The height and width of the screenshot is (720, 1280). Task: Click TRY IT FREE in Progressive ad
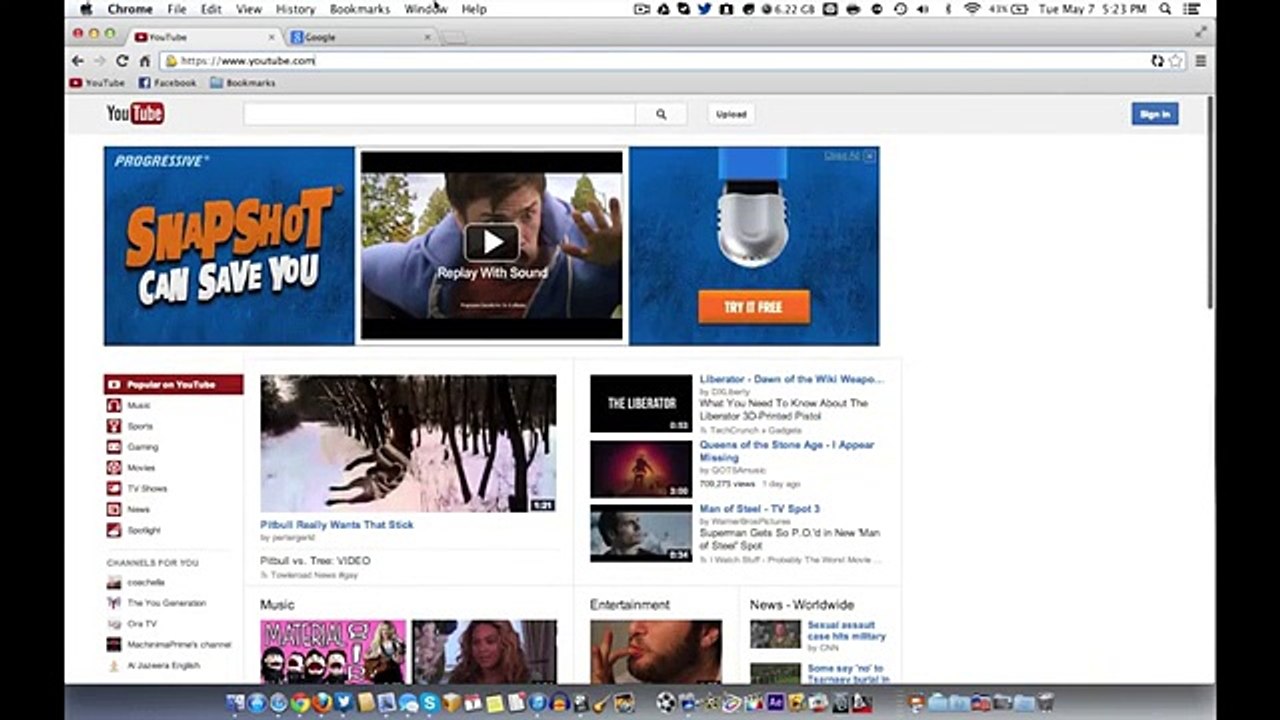pyautogui.click(x=754, y=307)
